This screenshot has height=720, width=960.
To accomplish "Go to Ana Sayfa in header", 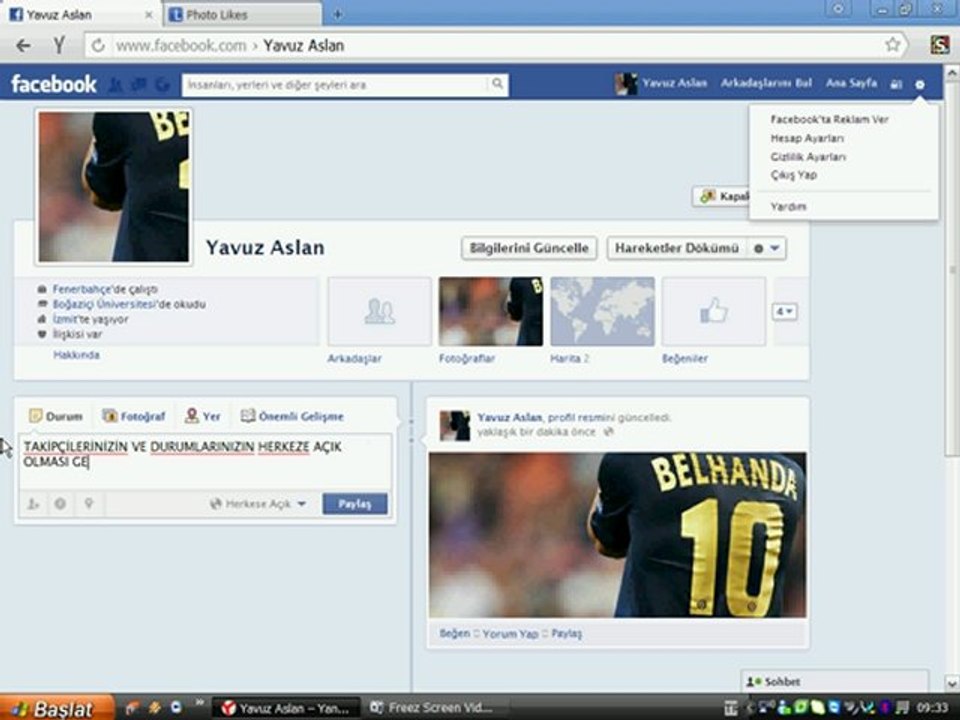I will coord(851,83).
